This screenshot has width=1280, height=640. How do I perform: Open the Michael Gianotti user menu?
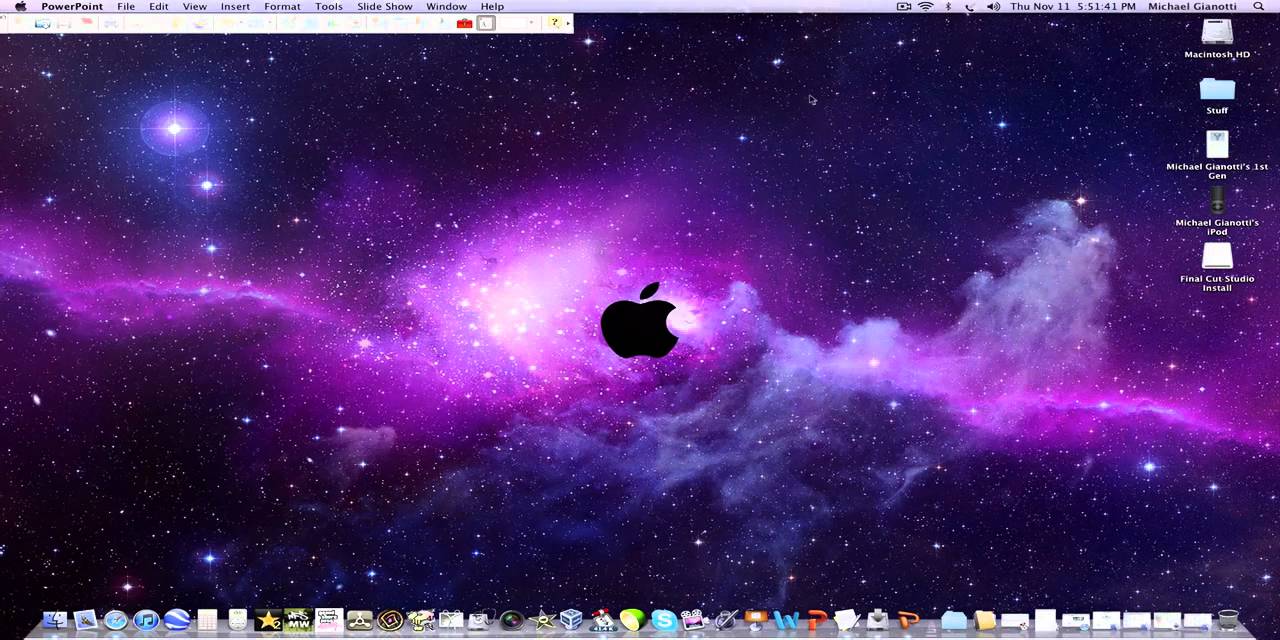(x=1192, y=7)
